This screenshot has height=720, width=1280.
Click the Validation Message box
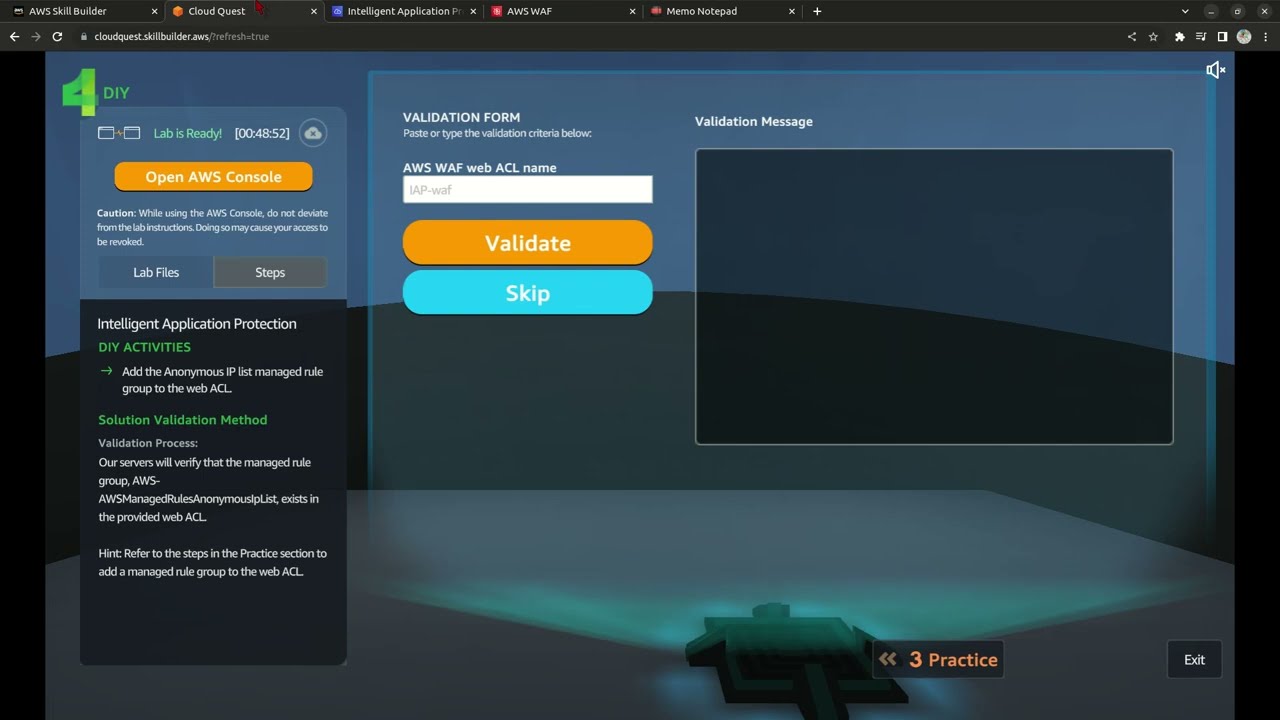[934, 296]
